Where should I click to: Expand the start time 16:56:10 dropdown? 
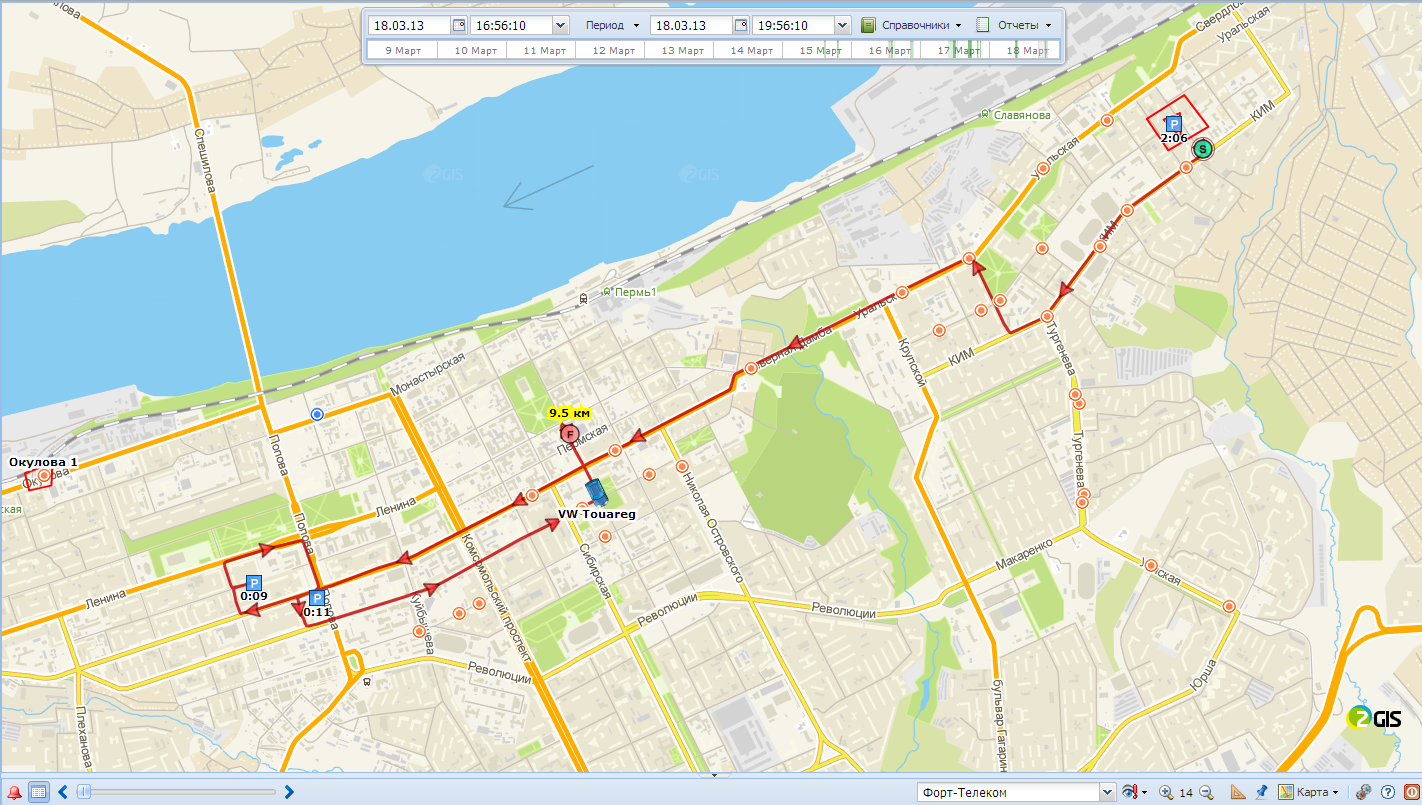pyautogui.click(x=559, y=25)
